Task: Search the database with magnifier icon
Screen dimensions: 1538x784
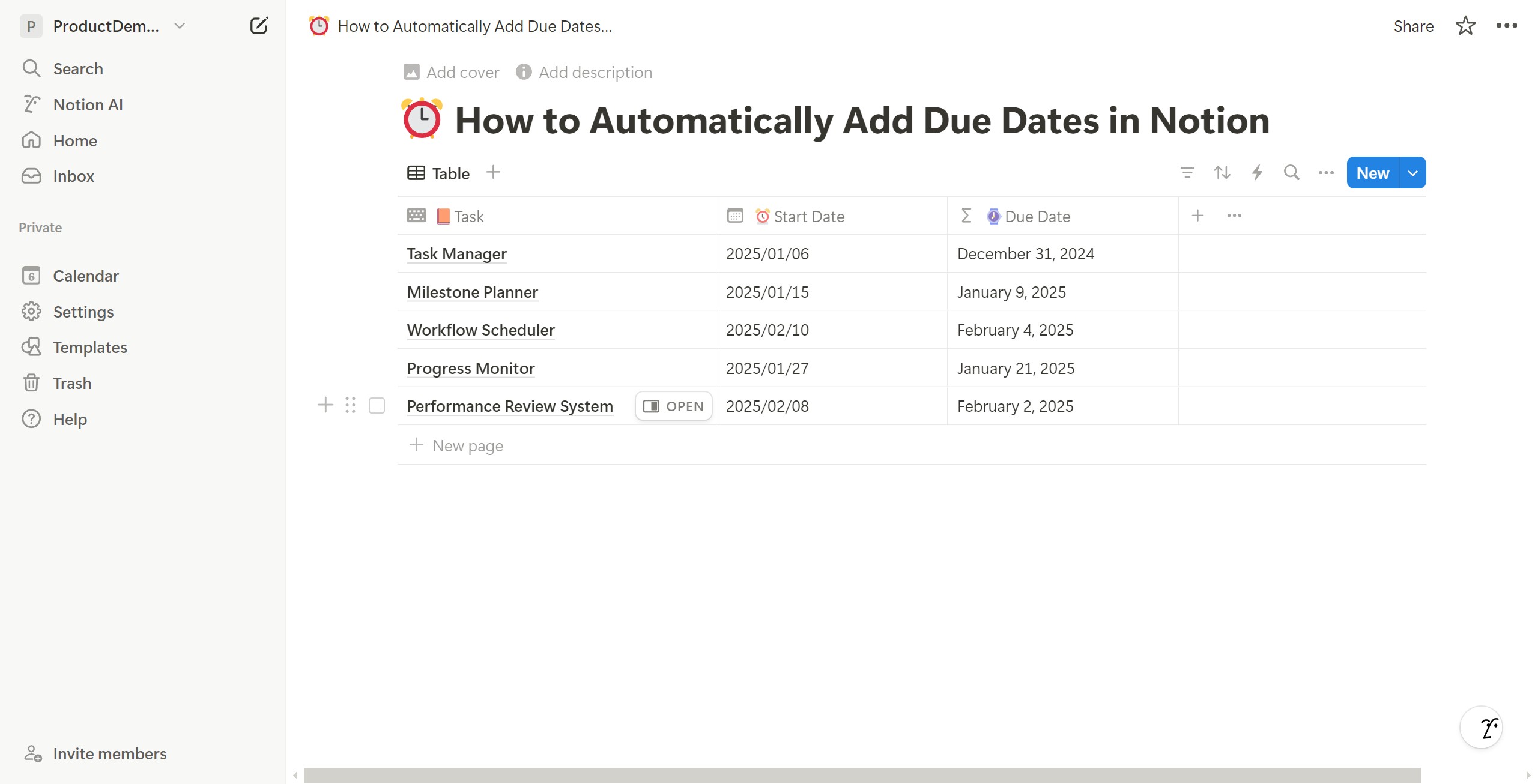Action: click(x=1291, y=173)
